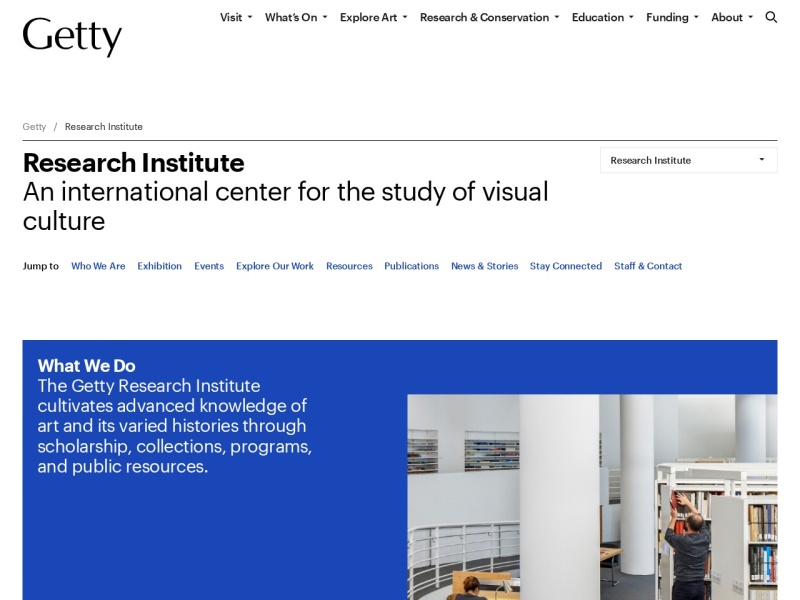800x600 pixels.
Task: Expand the Funding menu
Action: pyautogui.click(x=672, y=17)
